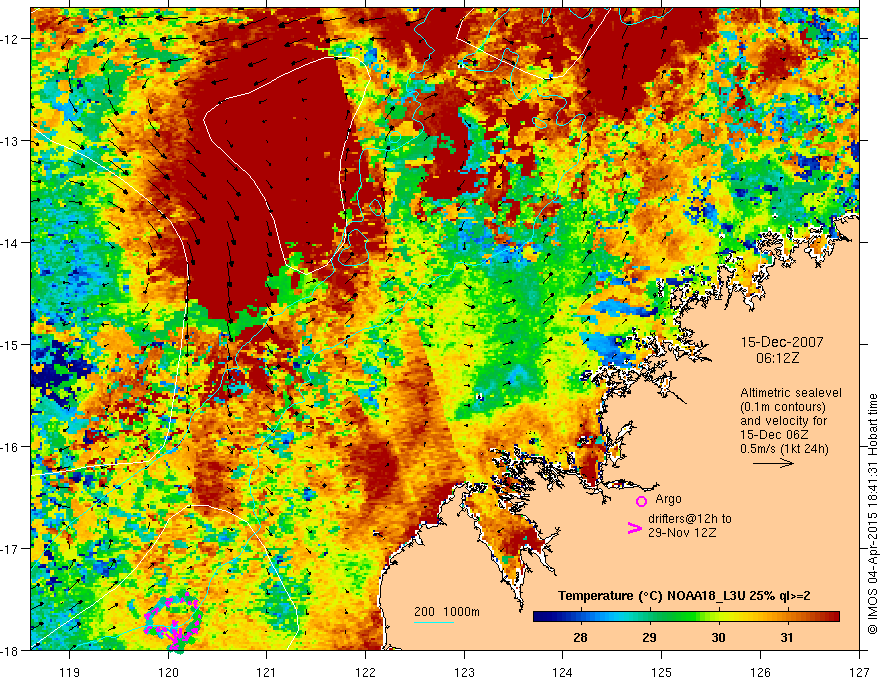
Task: Click the longitude axis label '120'
Action: pyautogui.click(x=168, y=672)
